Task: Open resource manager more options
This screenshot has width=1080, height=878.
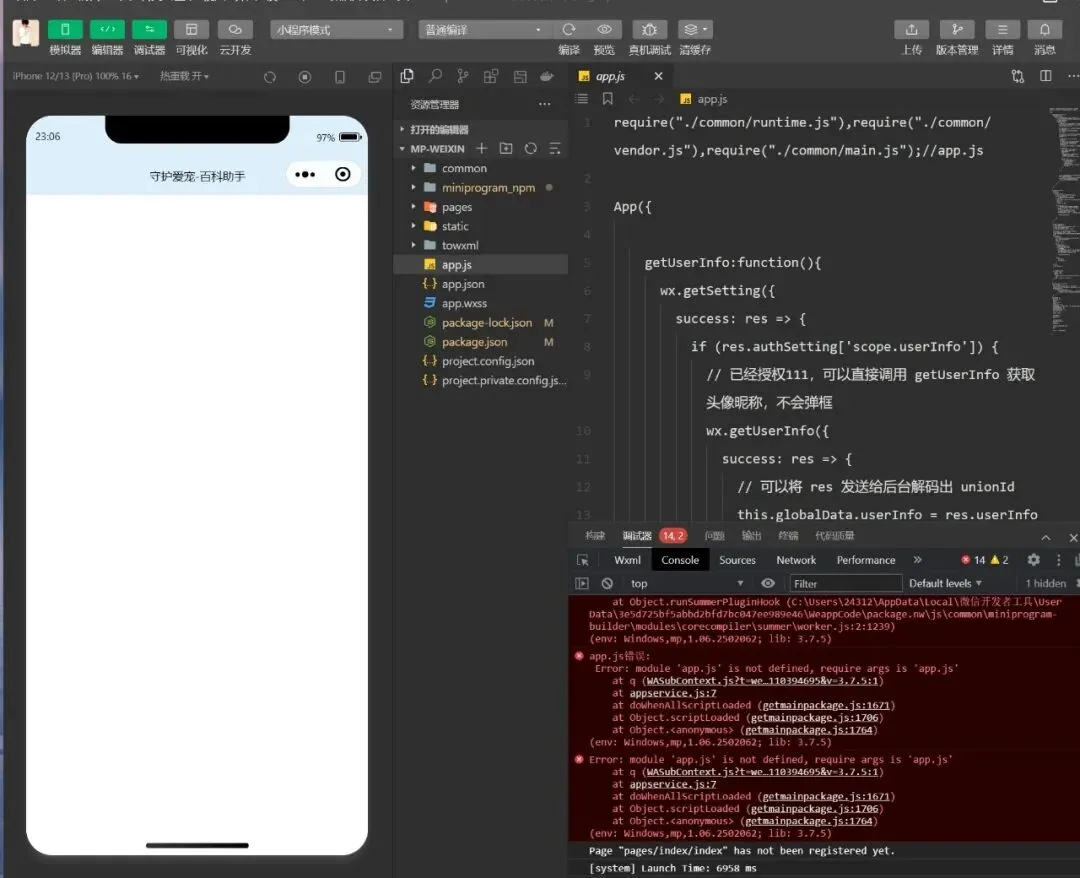Action: 545,105
